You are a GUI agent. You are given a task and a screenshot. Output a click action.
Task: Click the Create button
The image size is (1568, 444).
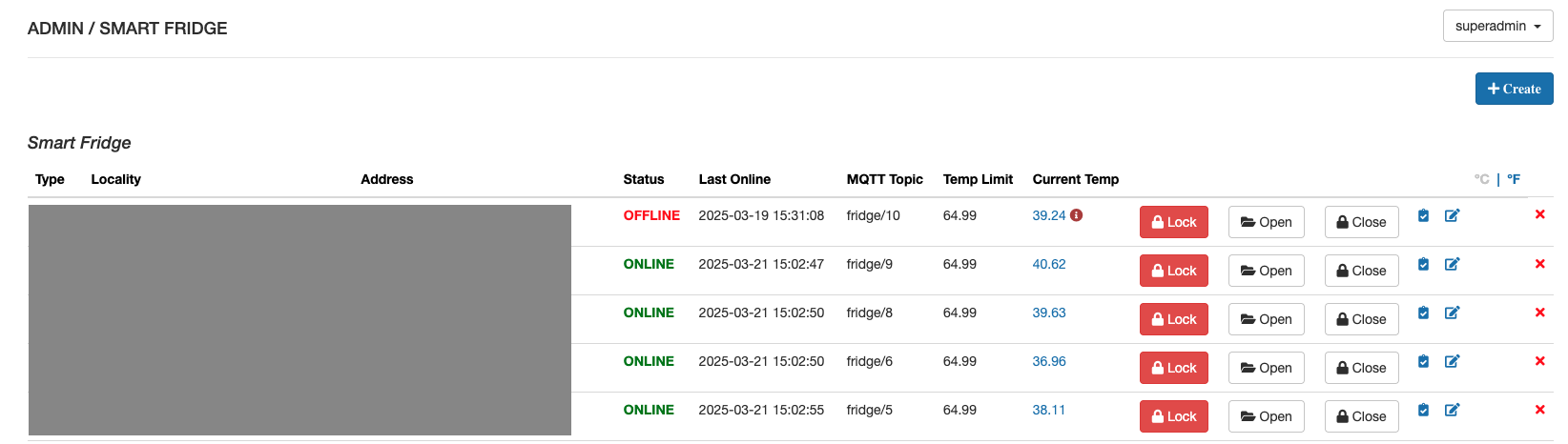1514,89
